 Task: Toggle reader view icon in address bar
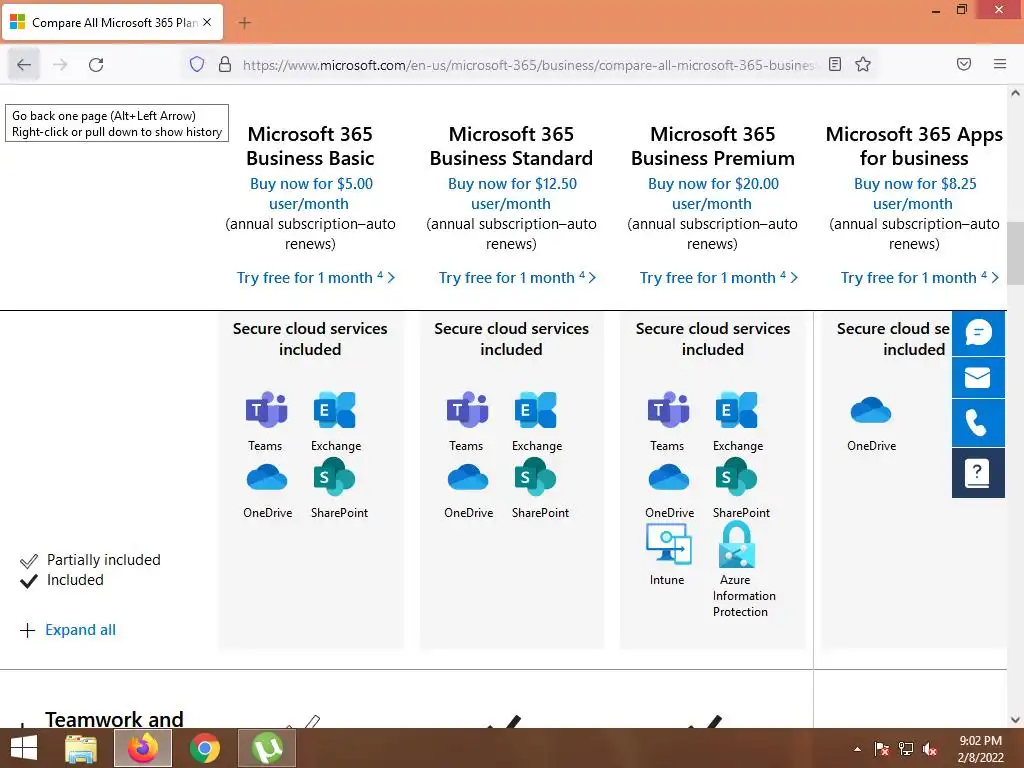835,64
